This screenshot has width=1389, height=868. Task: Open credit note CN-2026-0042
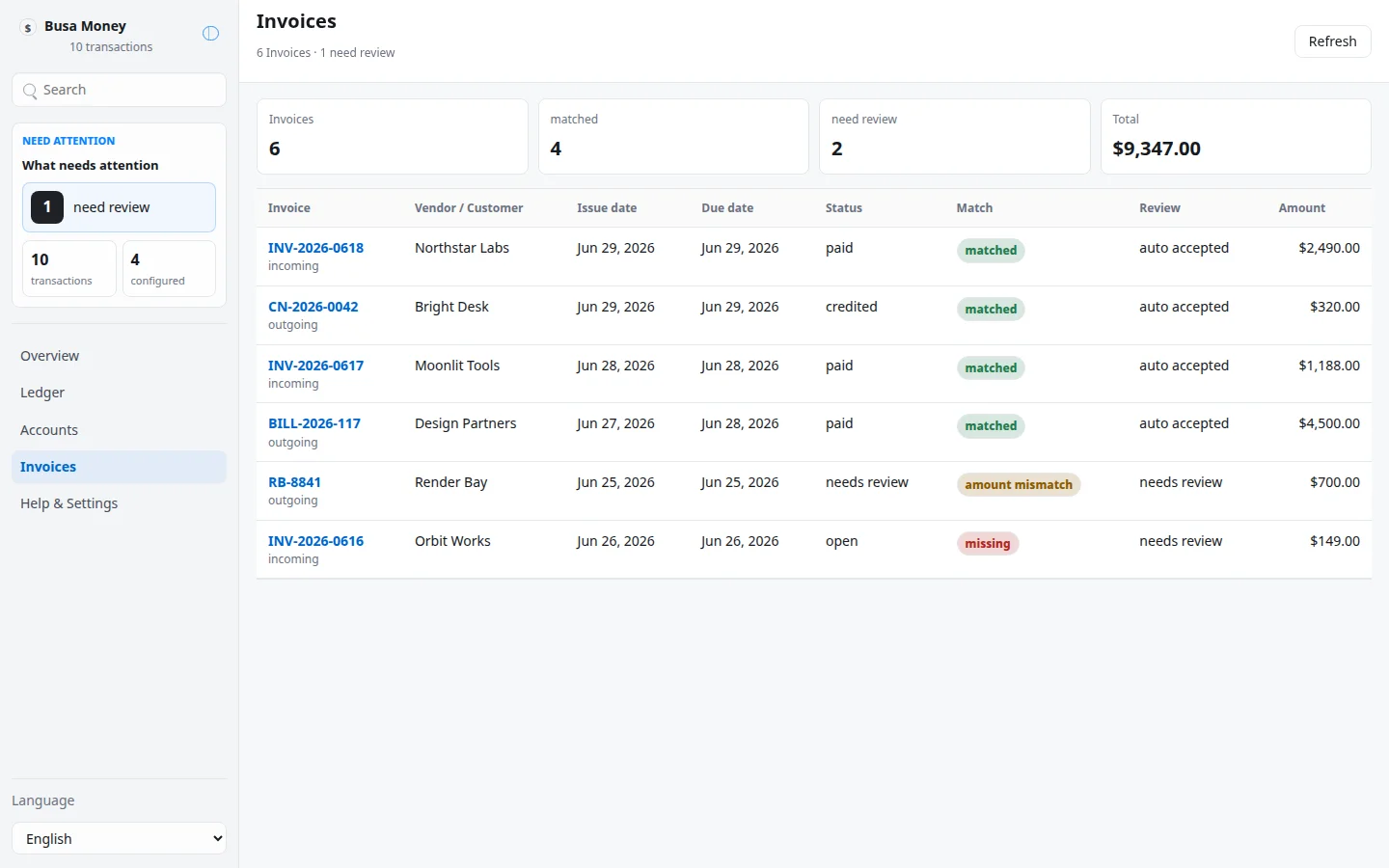(x=313, y=307)
